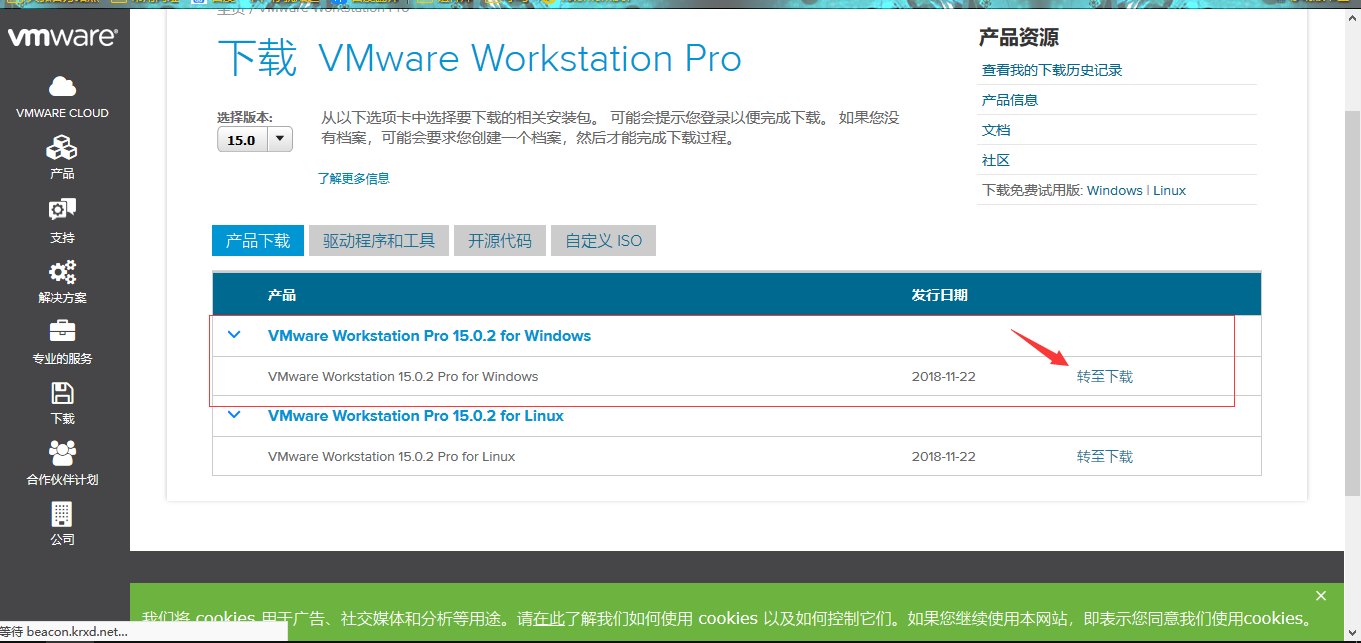Screen dimensions: 1361x643
Task: Click the 产品资源 heading
Action: click(x=1019, y=38)
